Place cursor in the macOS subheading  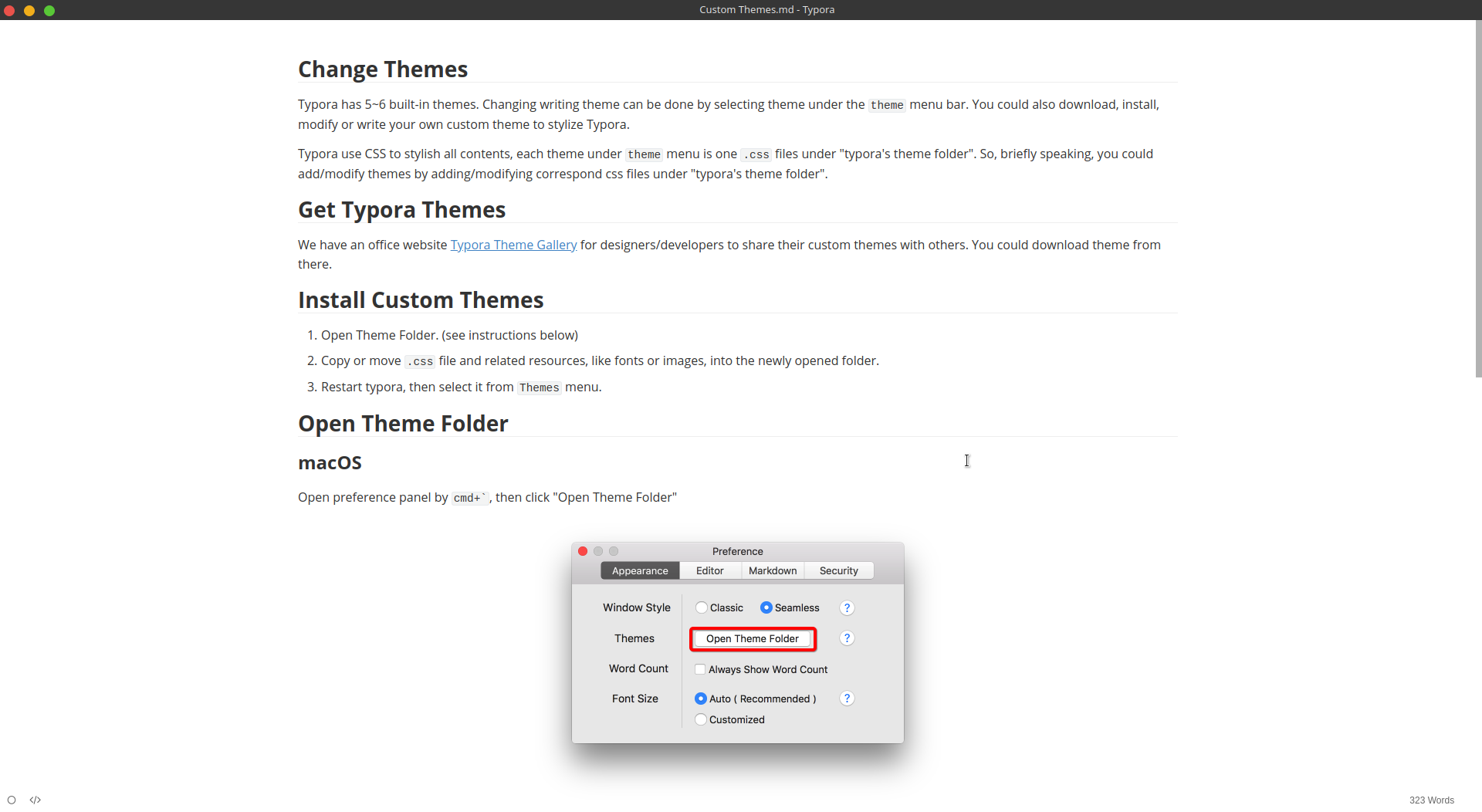[x=330, y=463]
